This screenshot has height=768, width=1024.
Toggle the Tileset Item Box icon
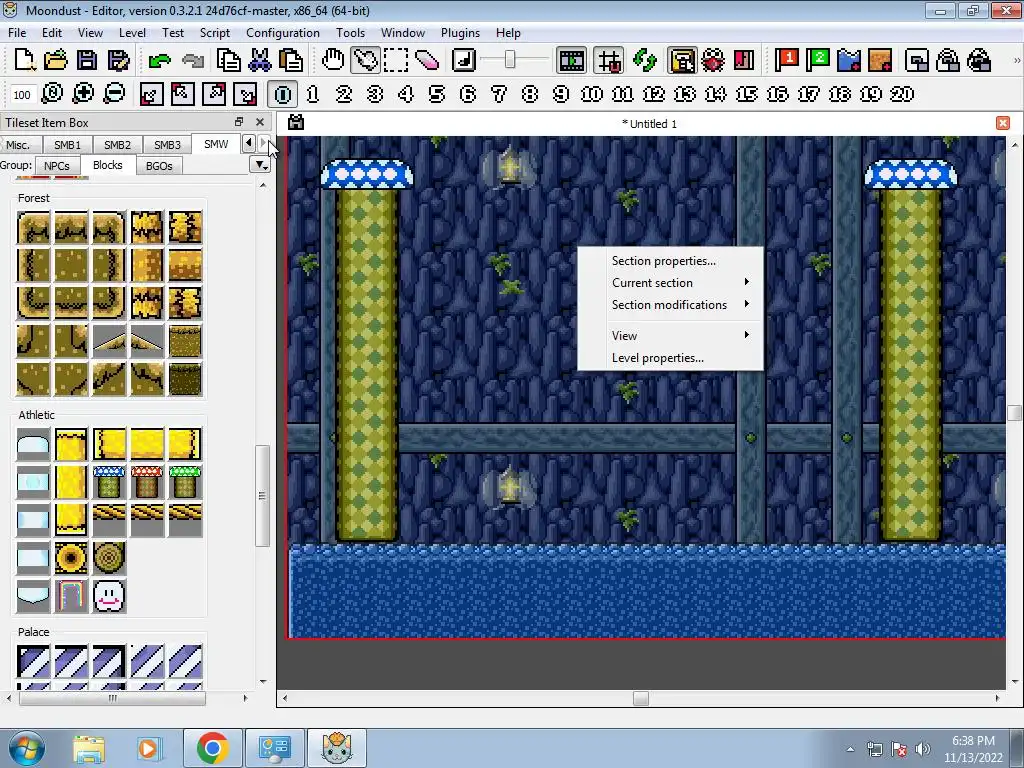682,60
